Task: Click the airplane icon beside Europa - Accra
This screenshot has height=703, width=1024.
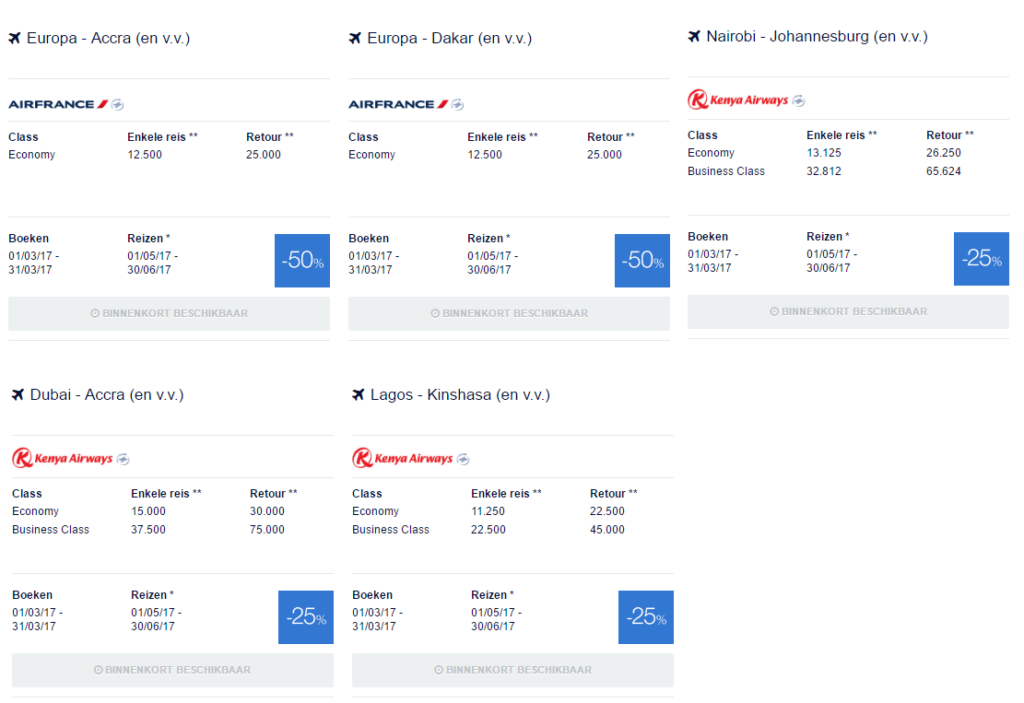Action: tap(14, 39)
